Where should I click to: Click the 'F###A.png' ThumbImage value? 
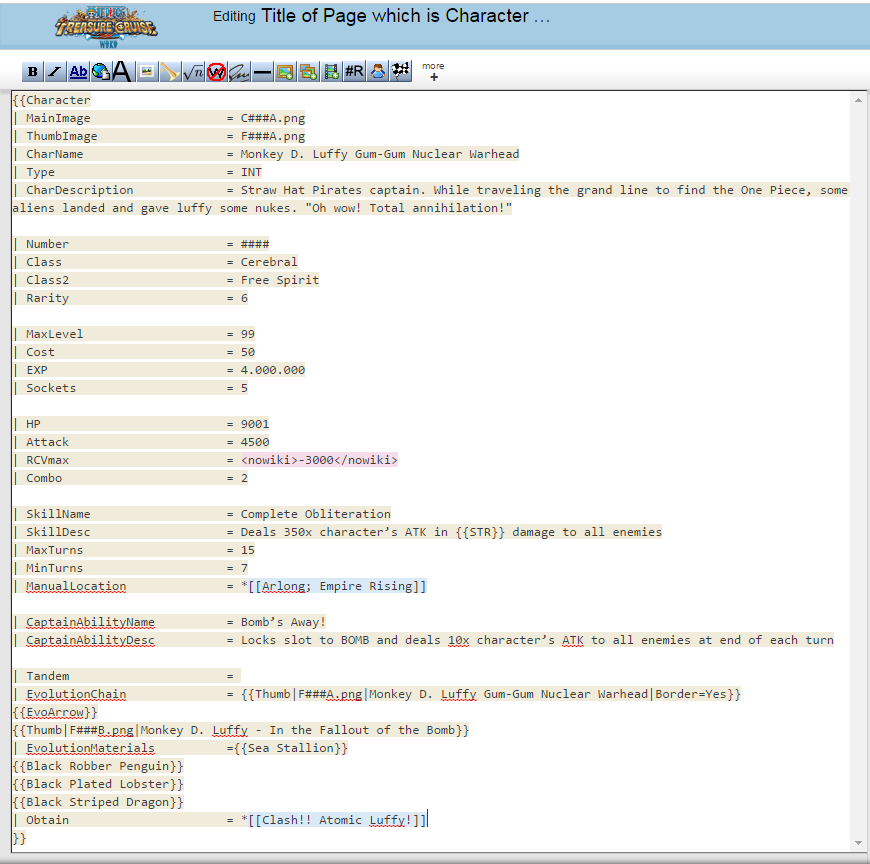(272, 136)
